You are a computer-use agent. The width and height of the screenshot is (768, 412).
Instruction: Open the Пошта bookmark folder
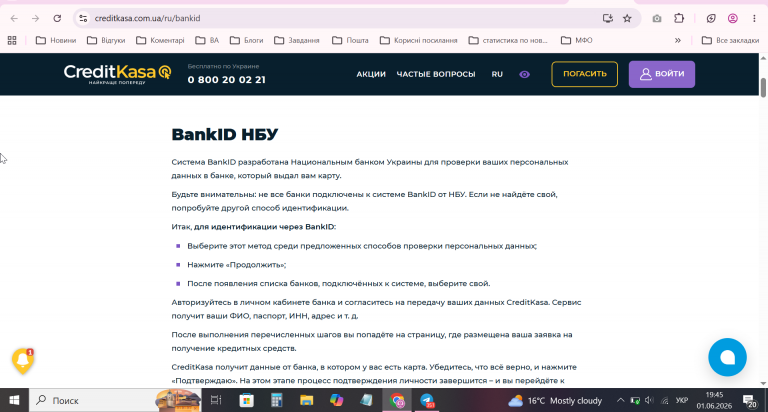[350, 40]
